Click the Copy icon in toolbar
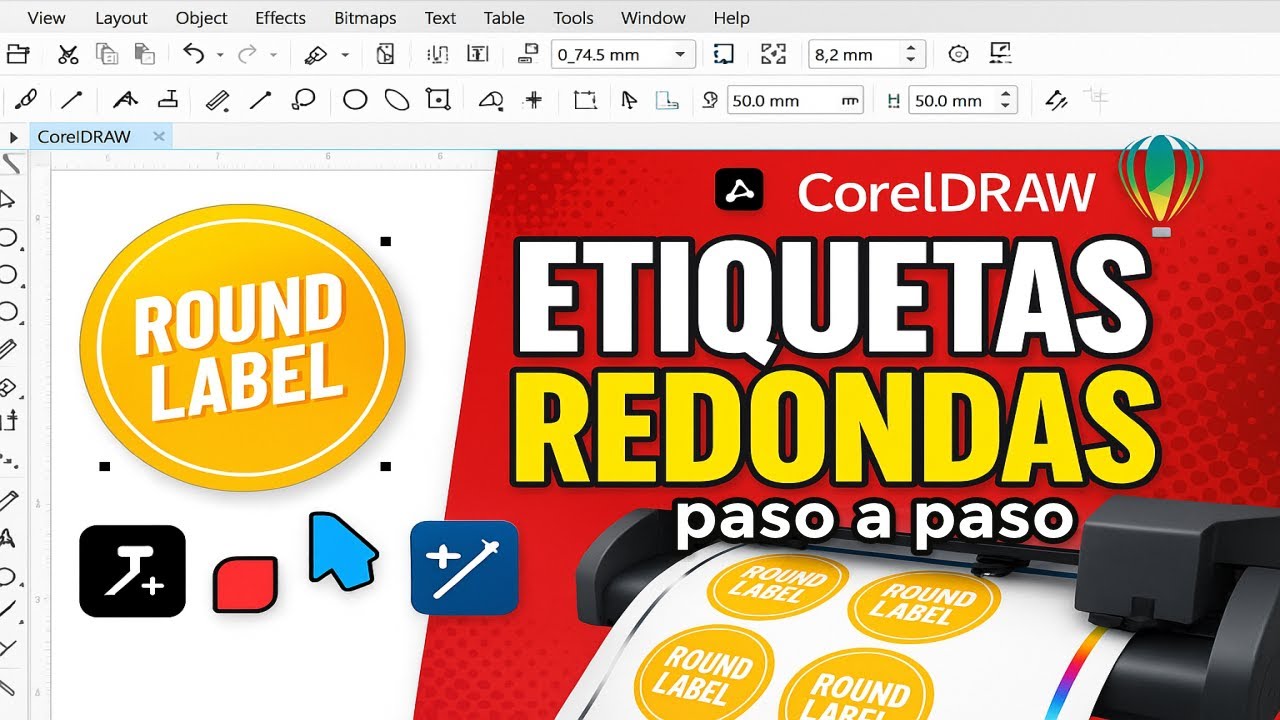This screenshot has height=720, width=1280. point(106,54)
